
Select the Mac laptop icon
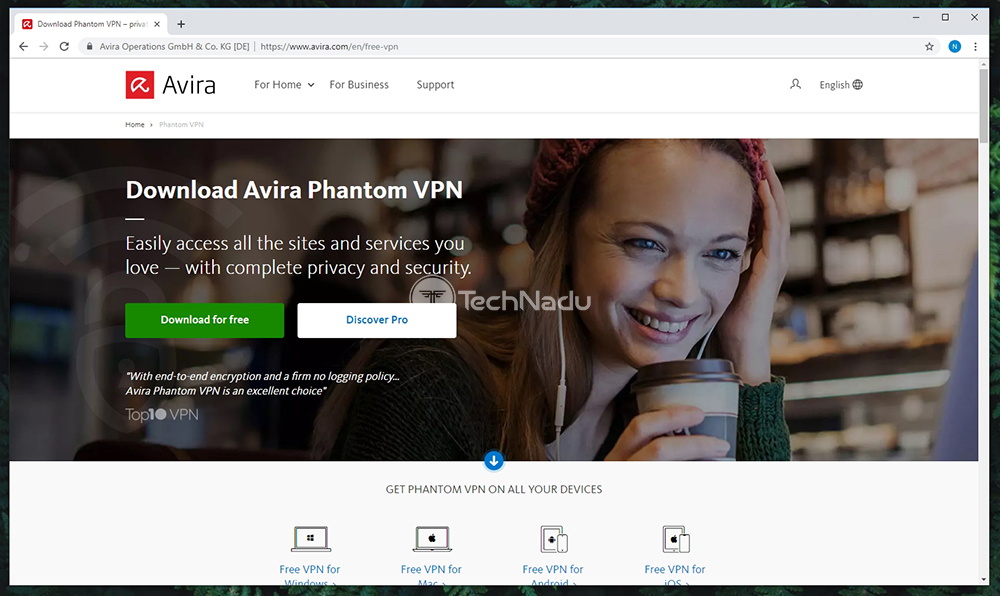(x=432, y=539)
